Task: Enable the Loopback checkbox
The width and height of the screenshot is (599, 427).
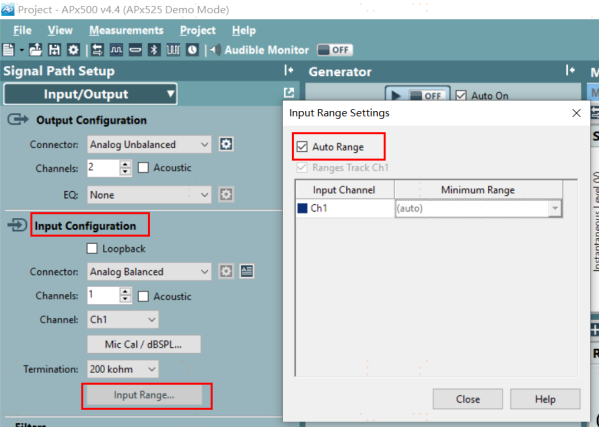Action: 92,249
